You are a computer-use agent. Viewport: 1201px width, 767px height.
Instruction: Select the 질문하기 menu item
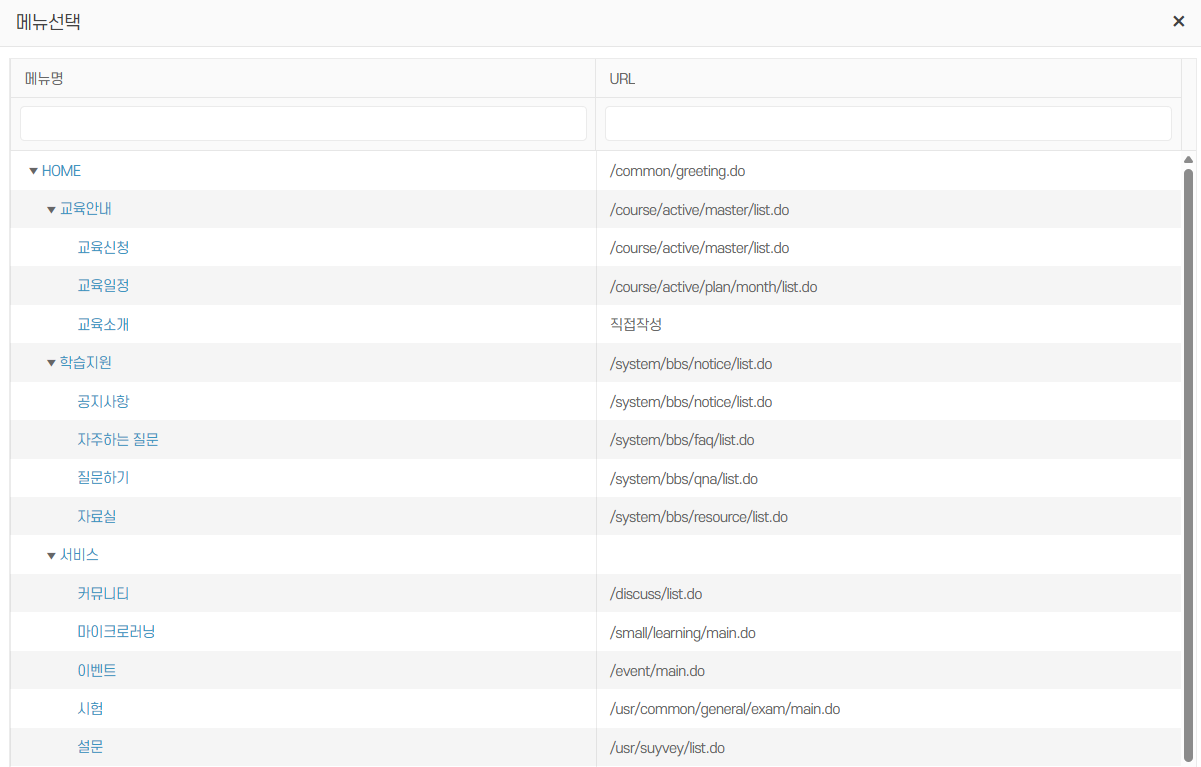pos(103,478)
